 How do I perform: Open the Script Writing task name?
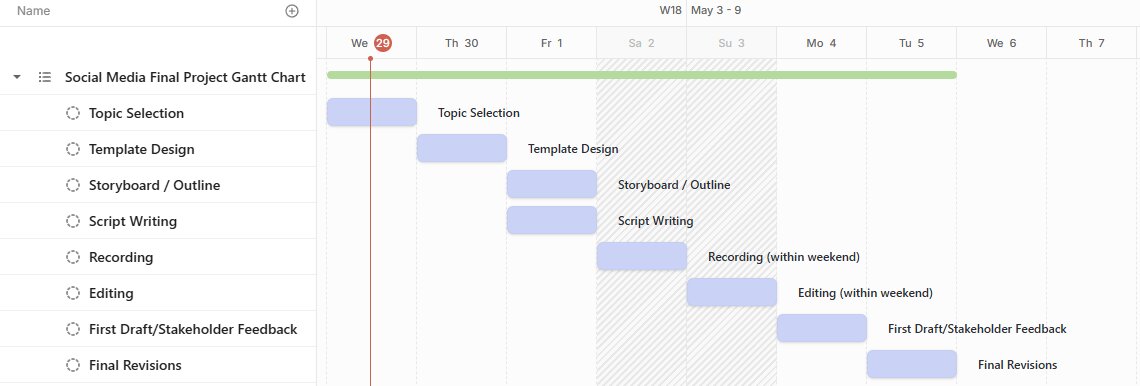(132, 221)
